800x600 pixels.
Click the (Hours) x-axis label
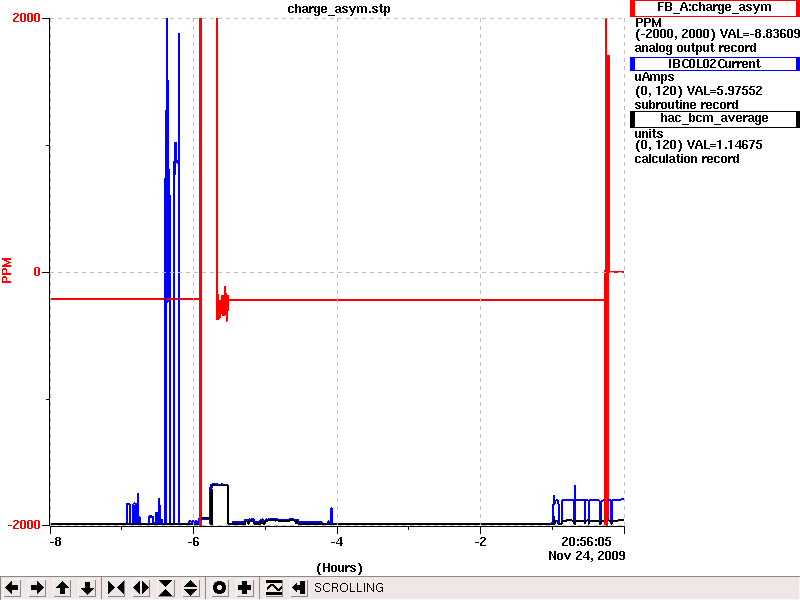[339, 568]
